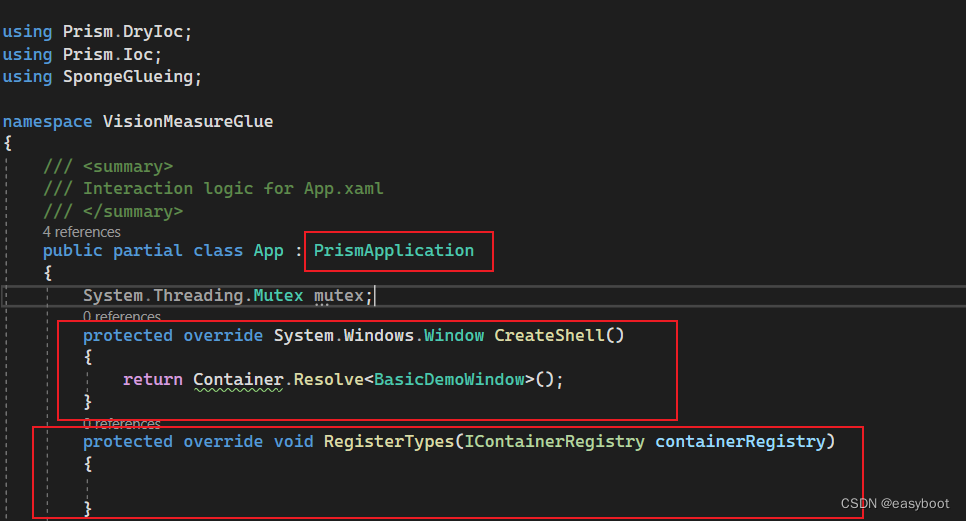Click the CreateShell method name
The width and height of the screenshot is (966, 521).
pyautogui.click(x=550, y=335)
